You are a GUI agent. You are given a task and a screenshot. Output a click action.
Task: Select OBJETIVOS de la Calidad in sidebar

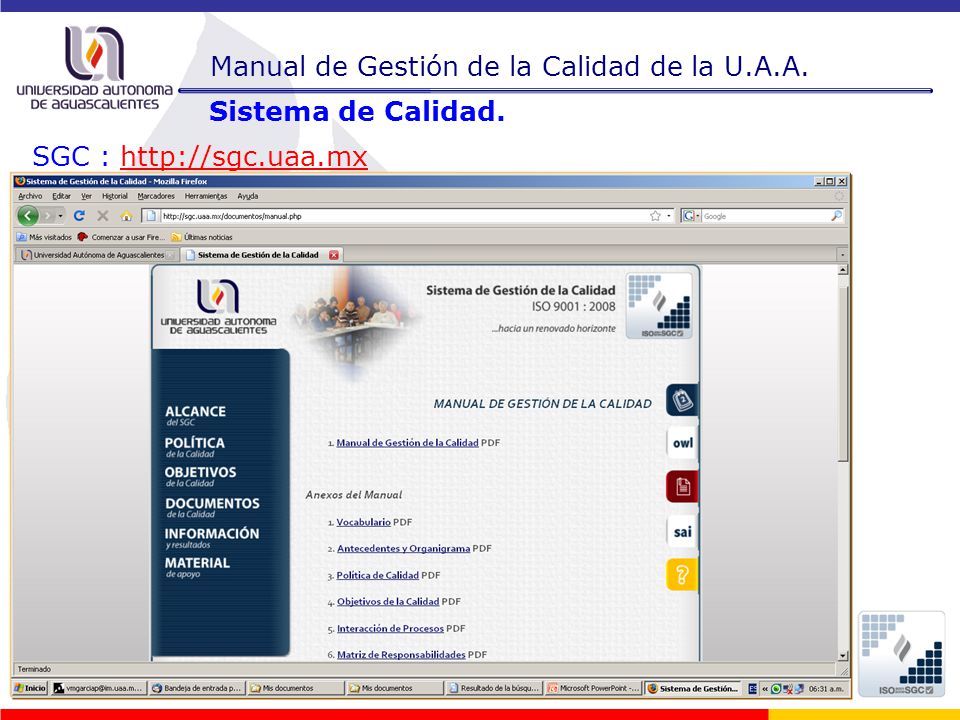pyautogui.click(x=200, y=477)
